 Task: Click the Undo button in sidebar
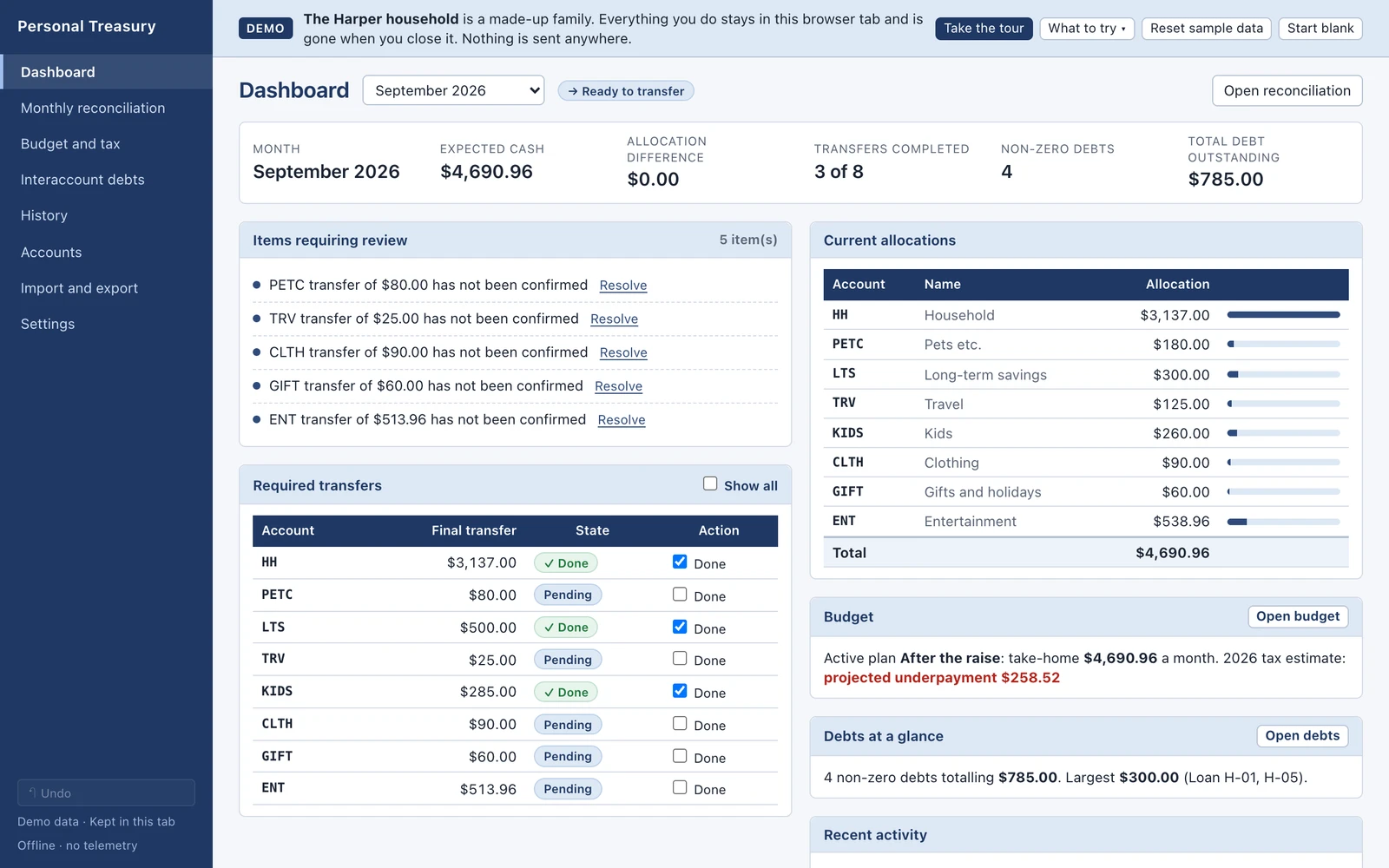pos(106,792)
